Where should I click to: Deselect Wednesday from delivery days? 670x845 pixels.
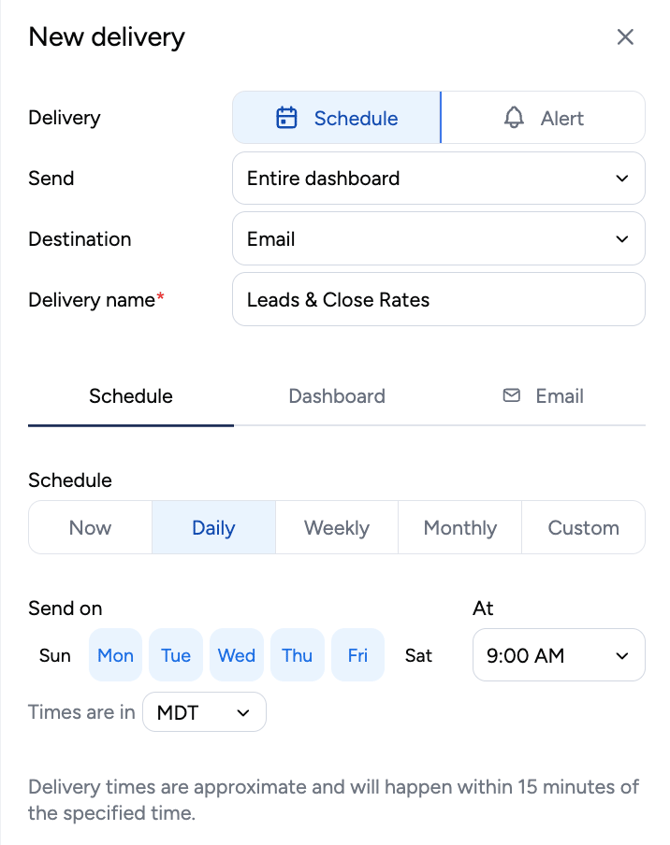click(x=237, y=655)
